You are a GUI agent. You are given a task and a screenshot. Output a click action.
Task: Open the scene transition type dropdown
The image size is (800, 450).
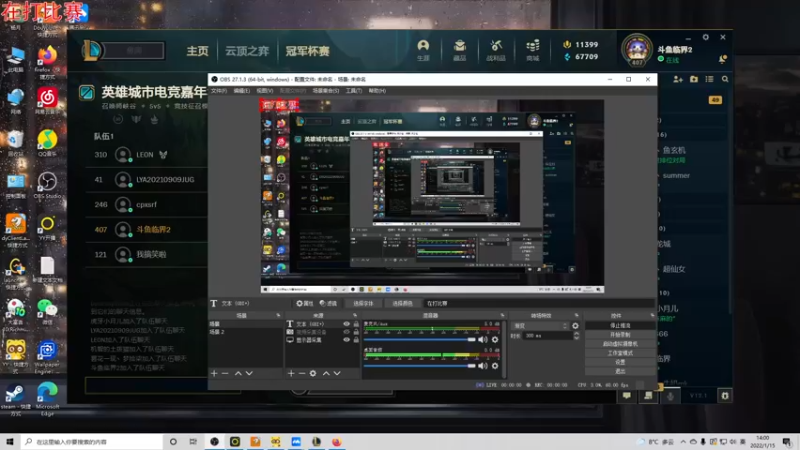(540, 326)
